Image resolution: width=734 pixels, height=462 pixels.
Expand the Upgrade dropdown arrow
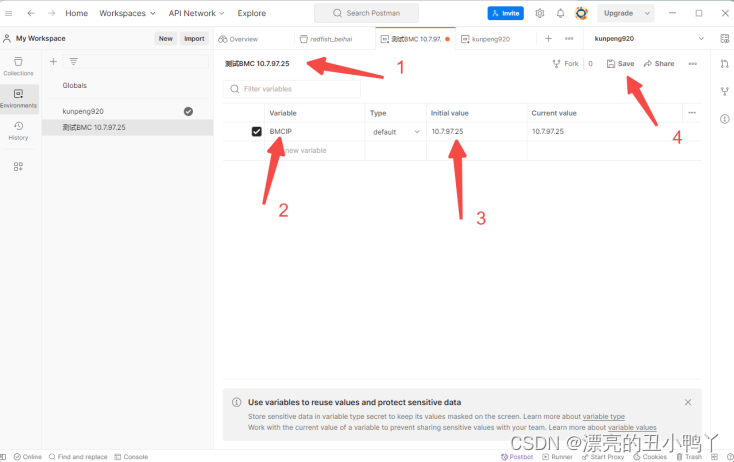point(647,13)
